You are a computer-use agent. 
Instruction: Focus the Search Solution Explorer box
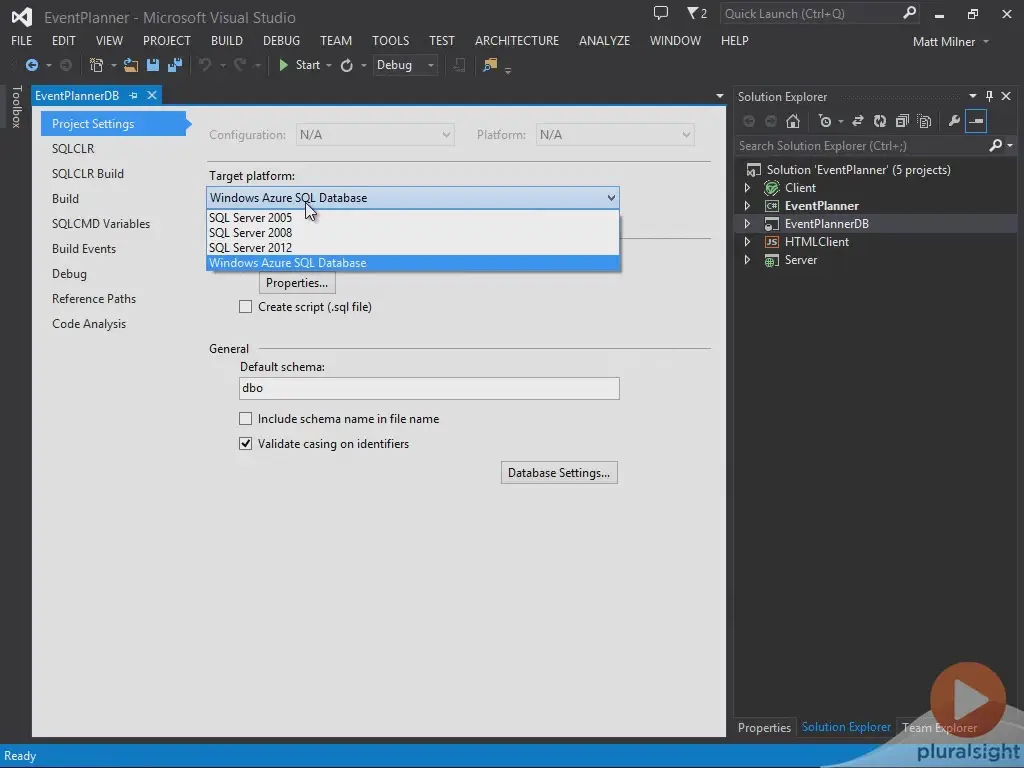tap(862, 145)
